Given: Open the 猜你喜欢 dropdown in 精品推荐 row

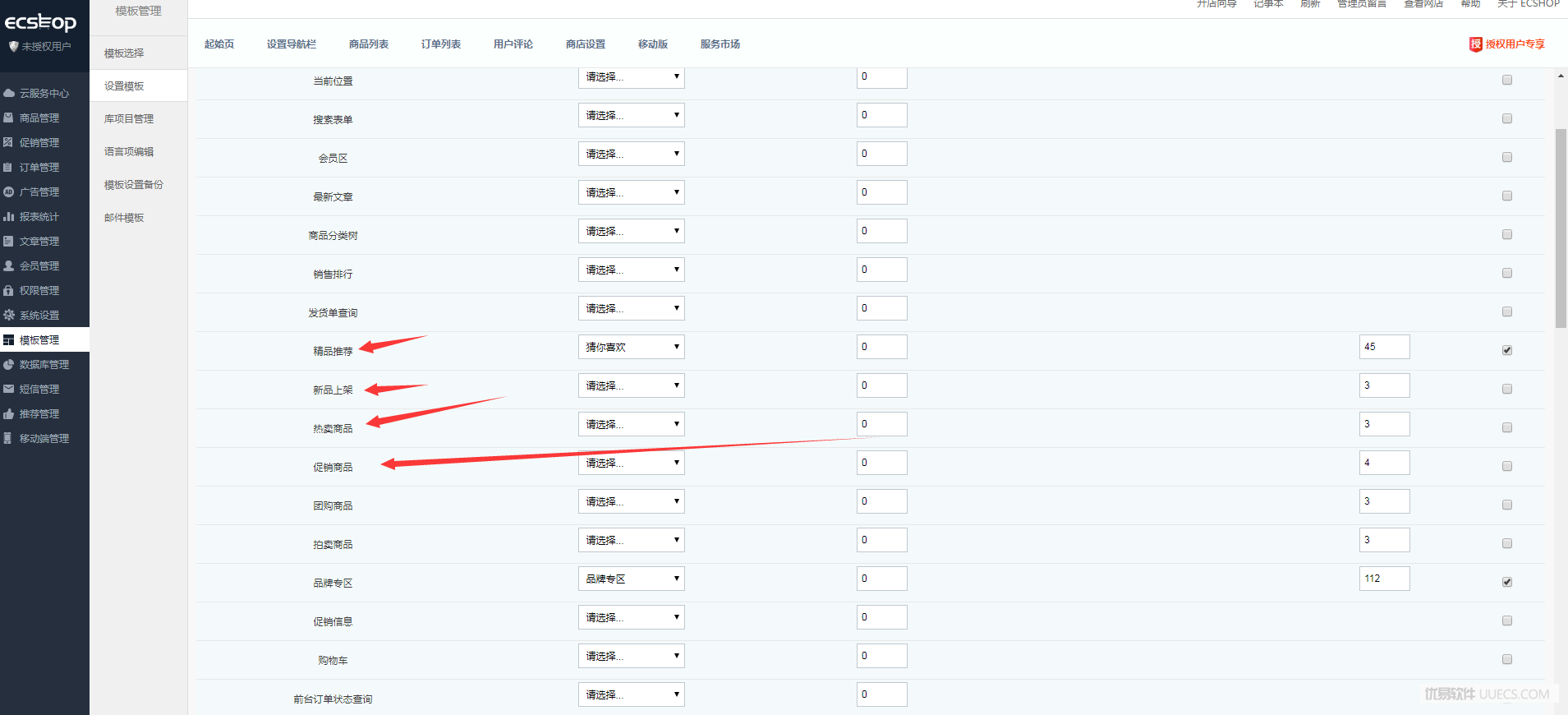Looking at the screenshot, I should (632, 348).
